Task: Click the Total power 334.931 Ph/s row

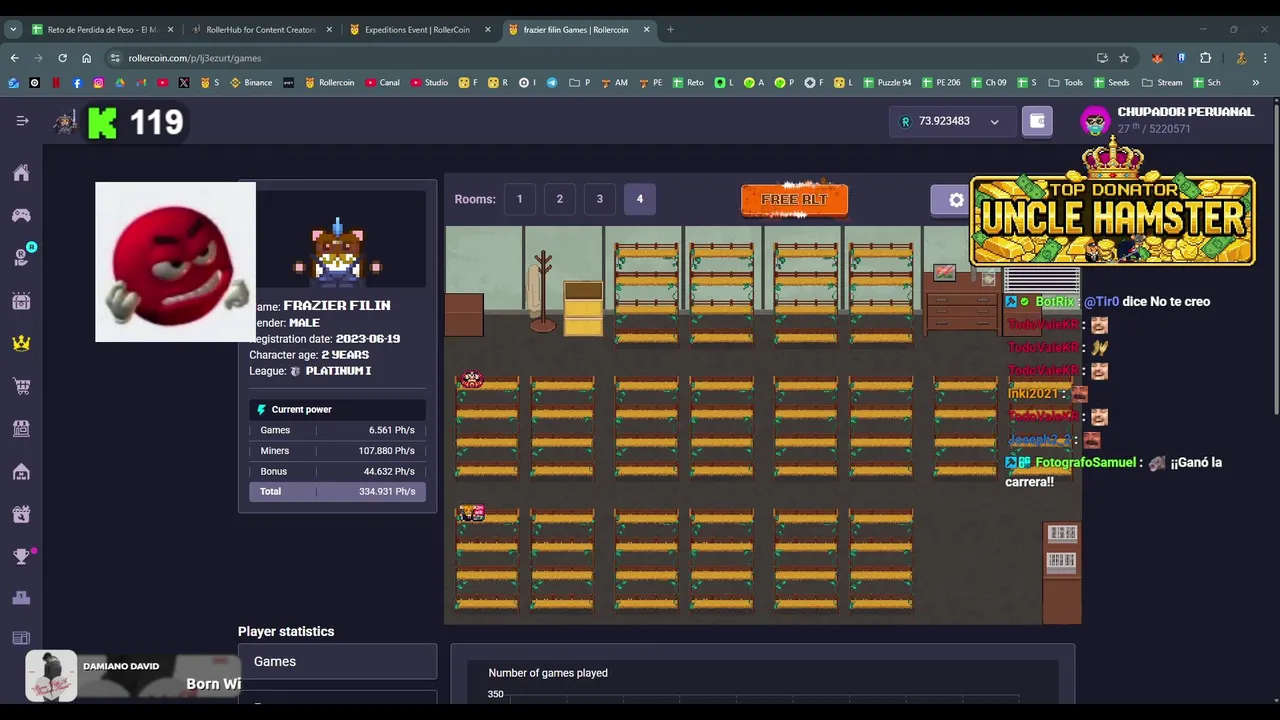Action: pyautogui.click(x=337, y=492)
